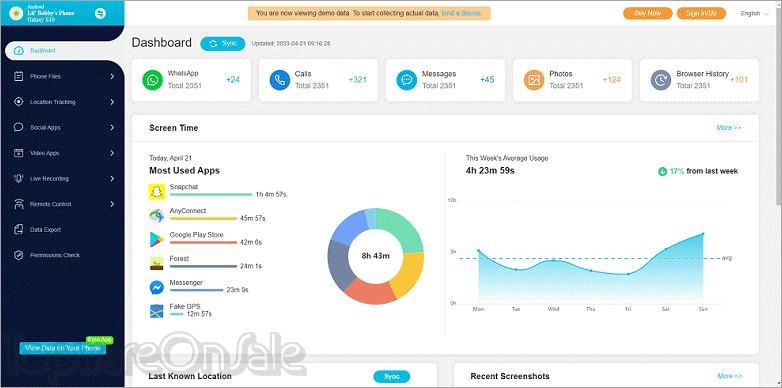Click the 8h 43m donut chart center

coord(376,256)
